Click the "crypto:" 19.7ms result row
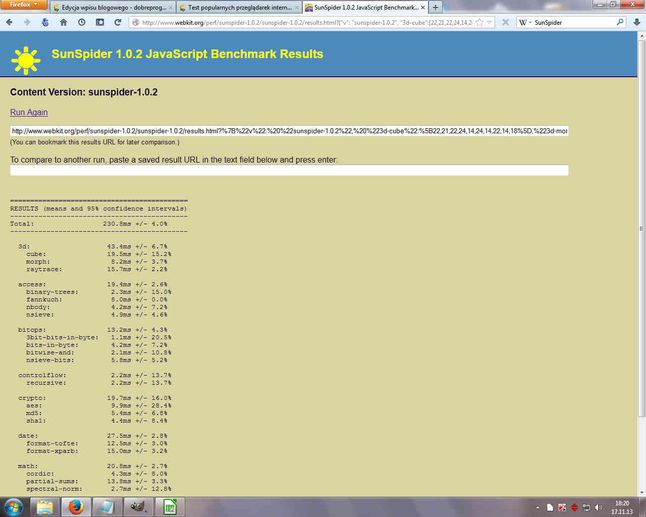The image size is (646, 517). pyautogui.click(x=94, y=398)
